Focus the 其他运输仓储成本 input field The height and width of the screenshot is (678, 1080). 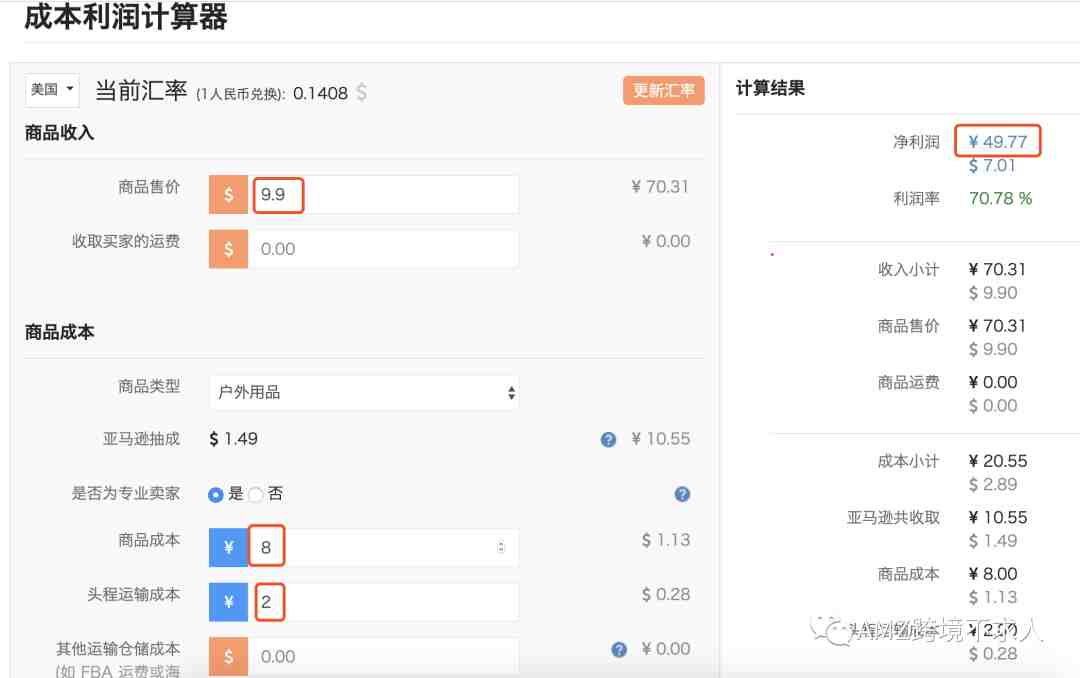point(384,657)
